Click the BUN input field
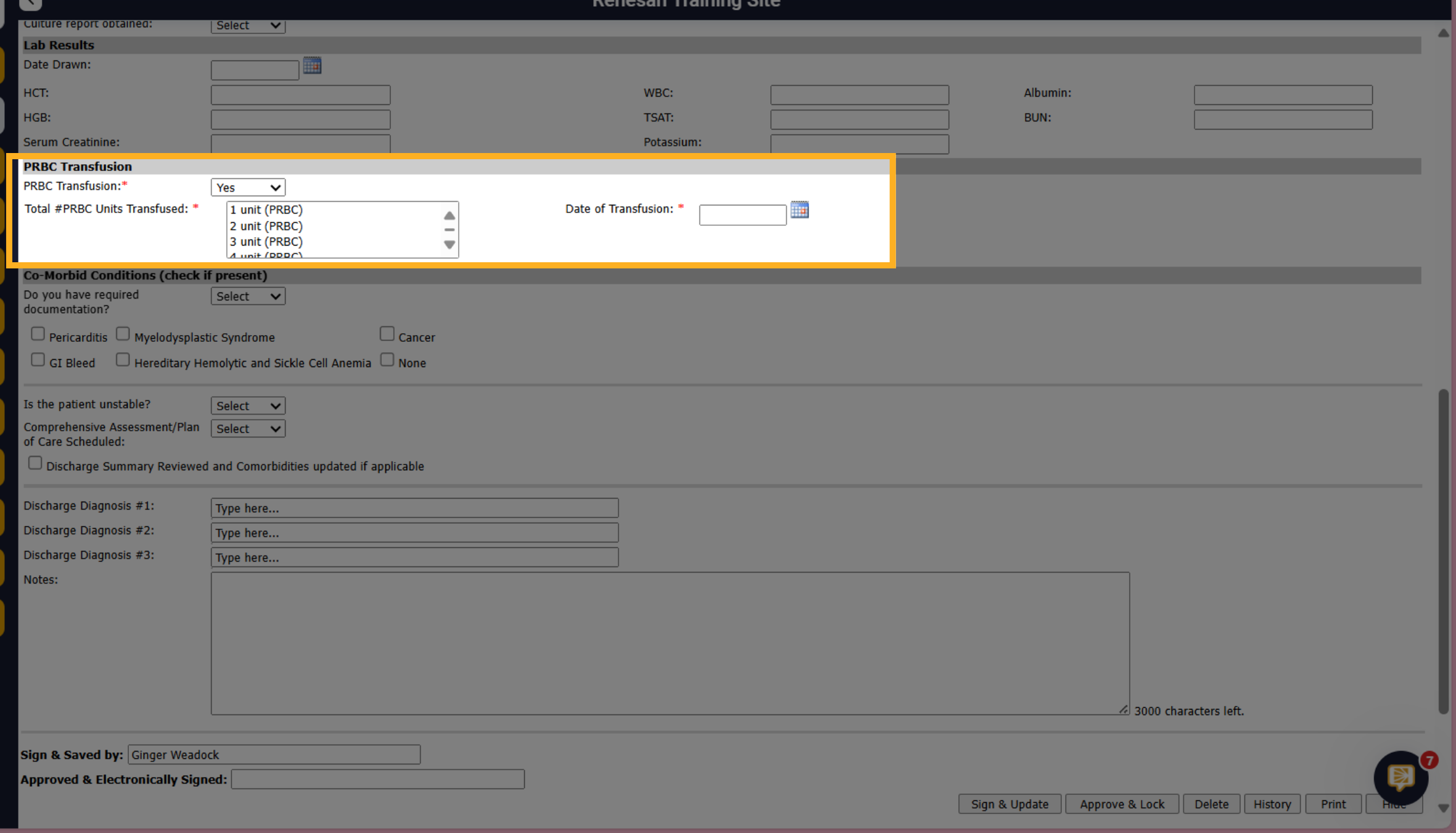The height and width of the screenshot is (833, 1456). [1283, 120]
